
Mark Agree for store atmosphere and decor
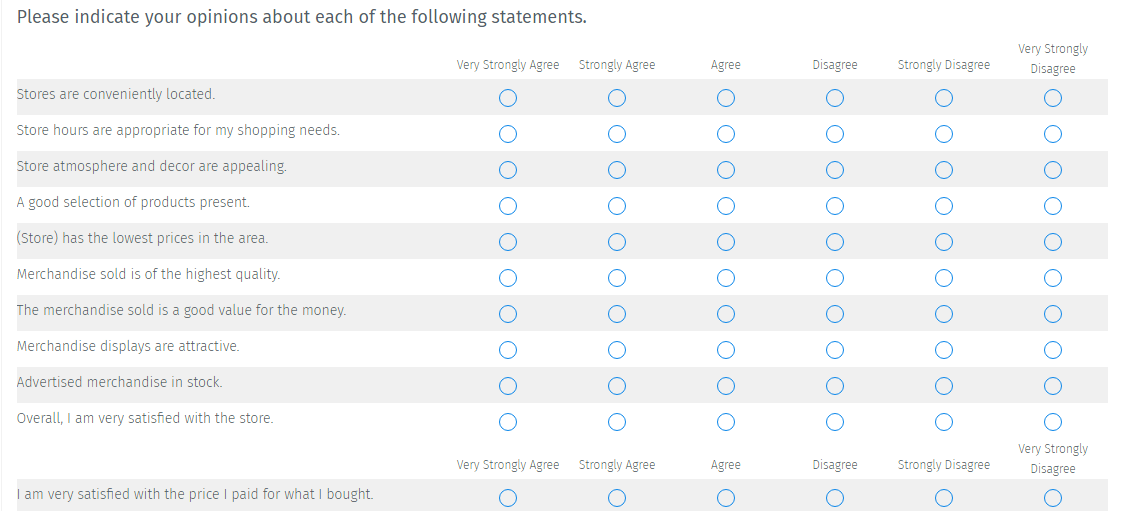[x=726, y=170]
